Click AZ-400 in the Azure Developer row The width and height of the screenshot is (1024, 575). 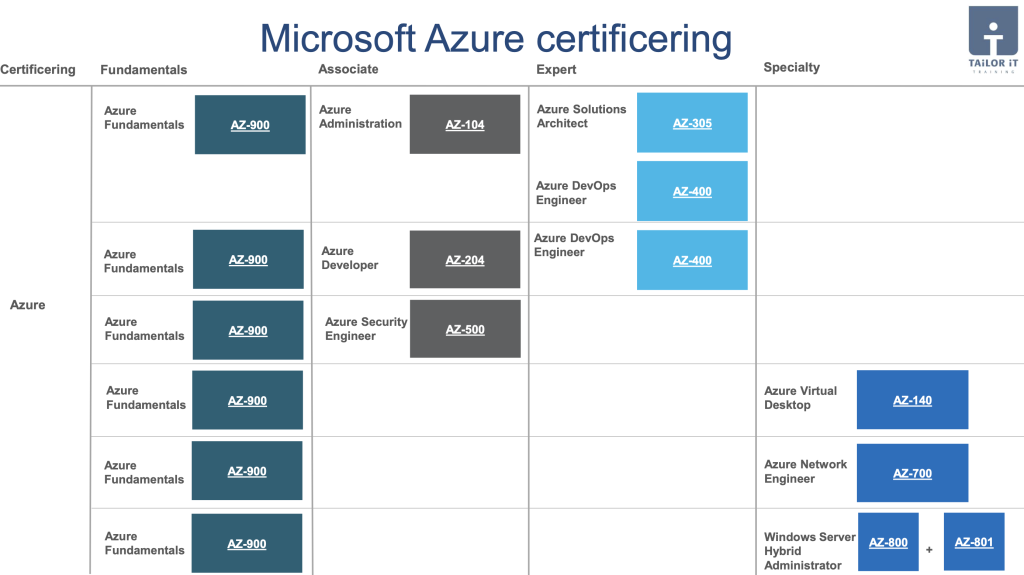692,260
